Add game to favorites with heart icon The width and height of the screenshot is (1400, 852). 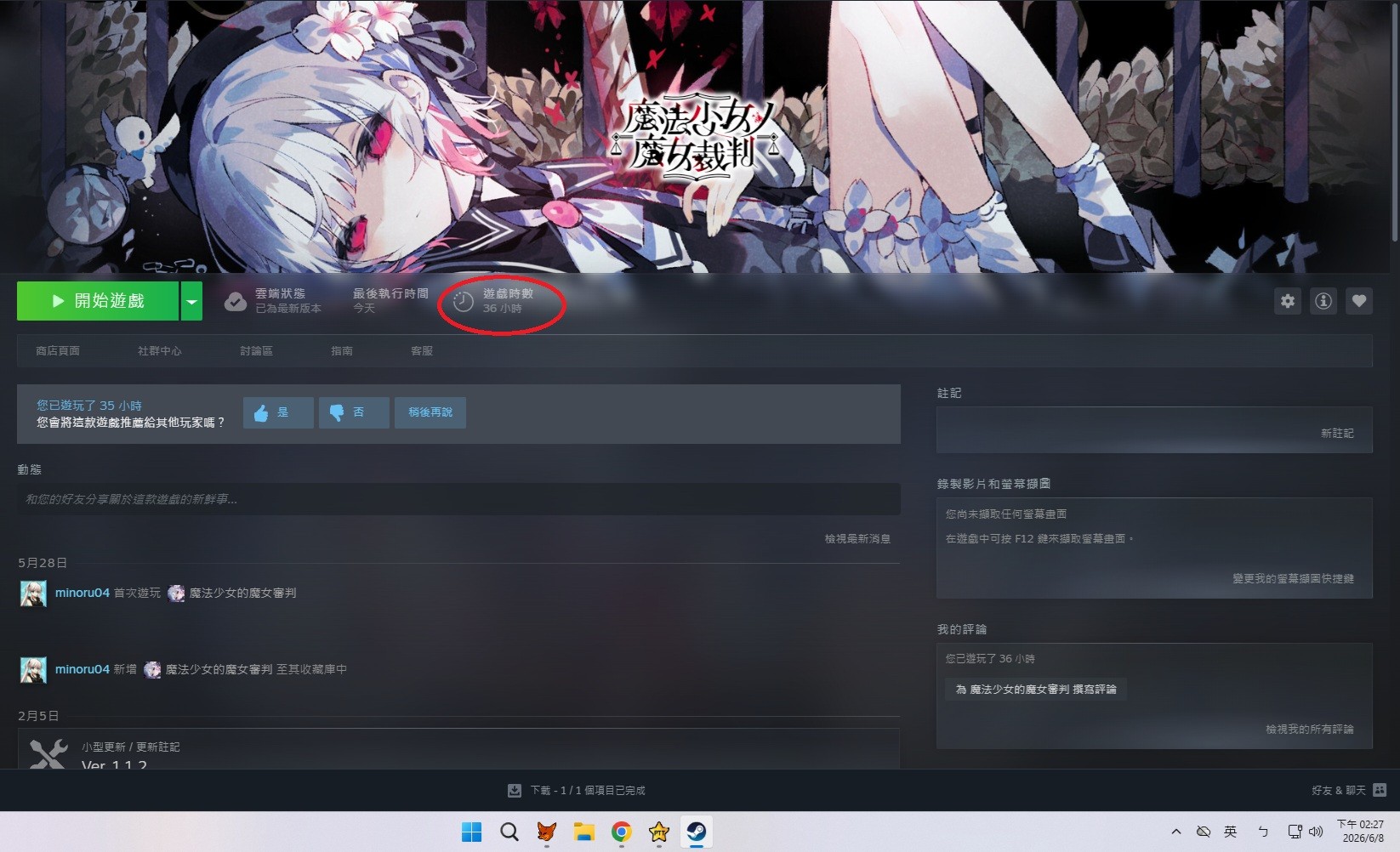click(1359, 301)
